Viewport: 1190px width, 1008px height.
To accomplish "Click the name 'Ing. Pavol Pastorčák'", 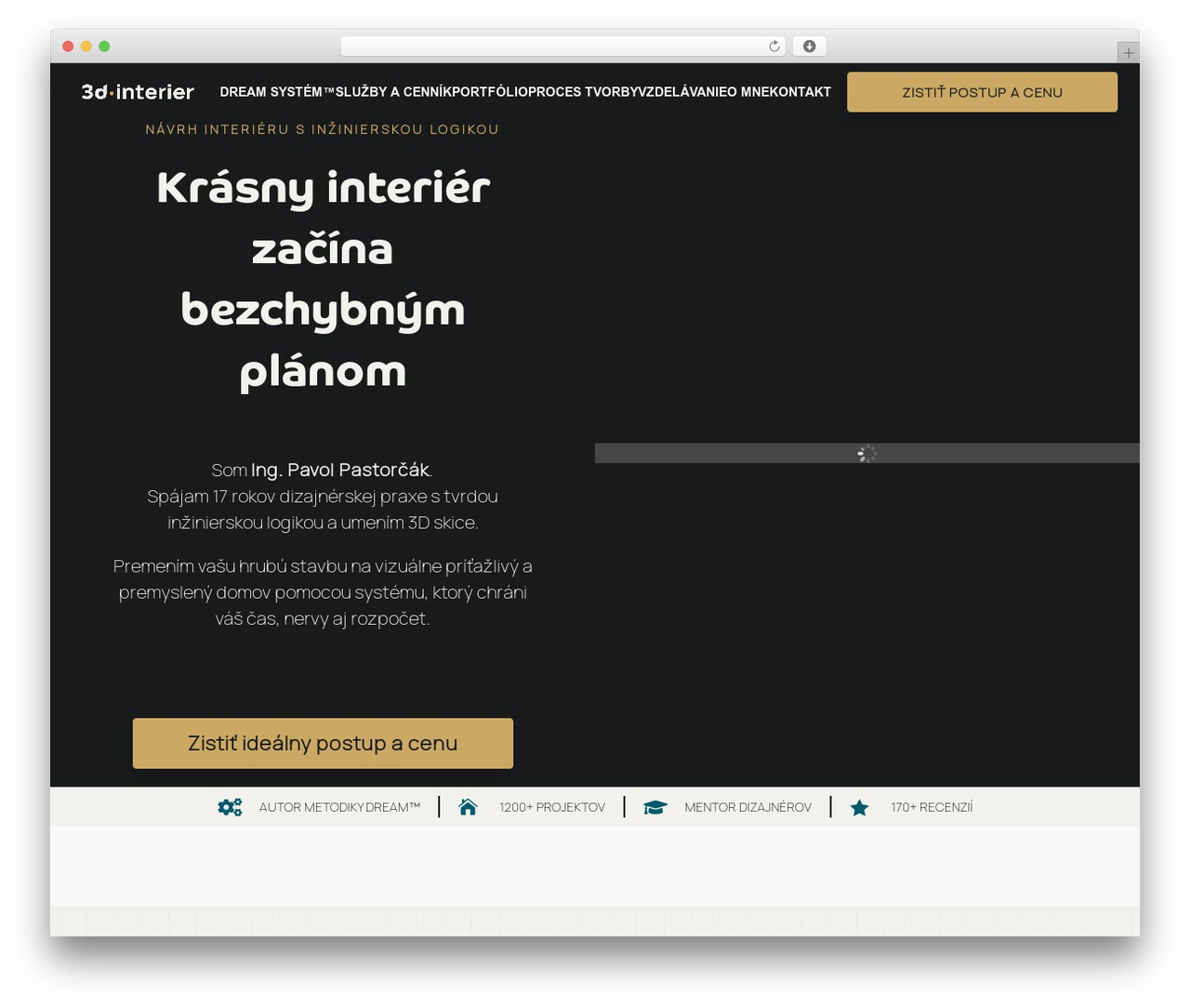I will (340, 470).
